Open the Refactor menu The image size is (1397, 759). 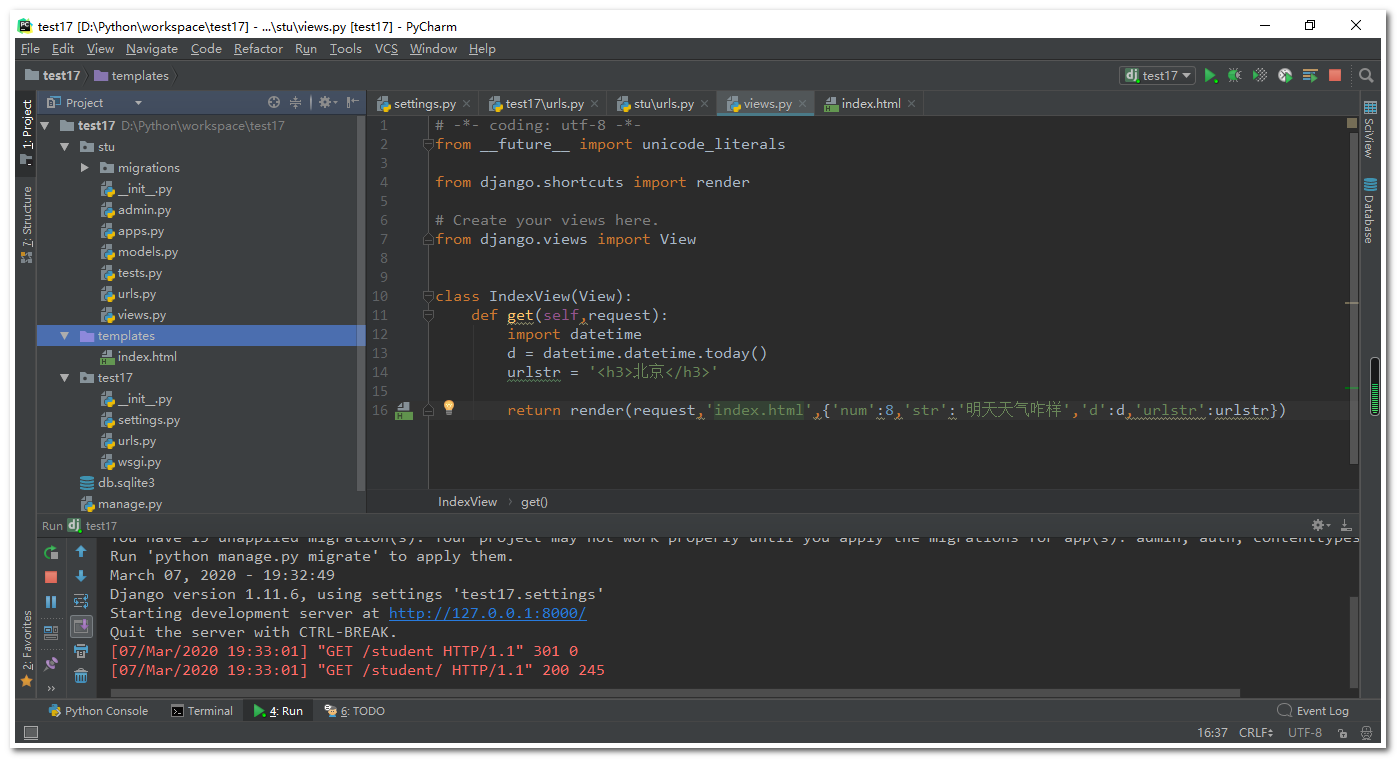pyautogui.click(x=258, y=48)
